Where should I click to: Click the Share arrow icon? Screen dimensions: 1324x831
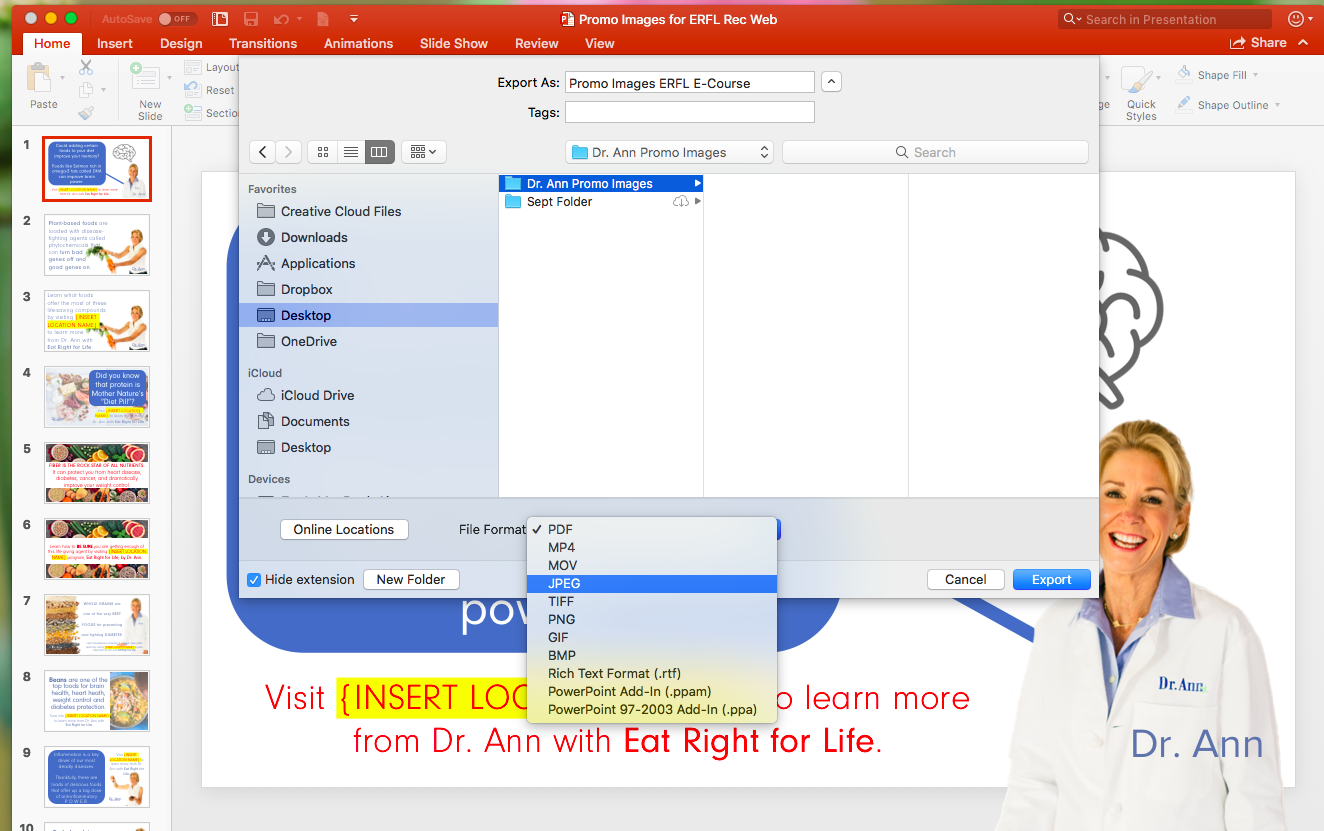(1238, 43)
